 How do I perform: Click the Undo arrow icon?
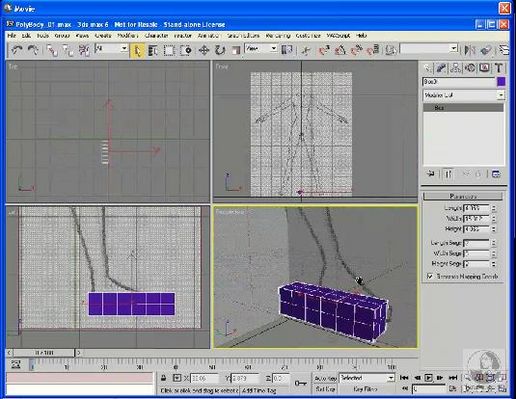coord(17,50)
